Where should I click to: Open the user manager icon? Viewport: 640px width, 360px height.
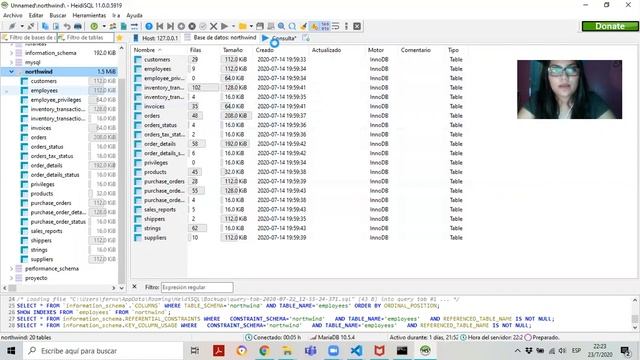113,26
